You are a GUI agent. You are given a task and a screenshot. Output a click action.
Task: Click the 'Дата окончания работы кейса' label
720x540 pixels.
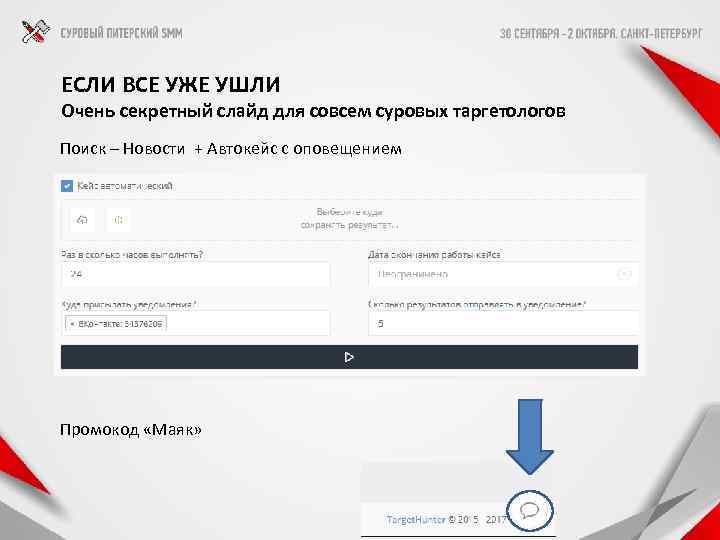pos(434,254)
